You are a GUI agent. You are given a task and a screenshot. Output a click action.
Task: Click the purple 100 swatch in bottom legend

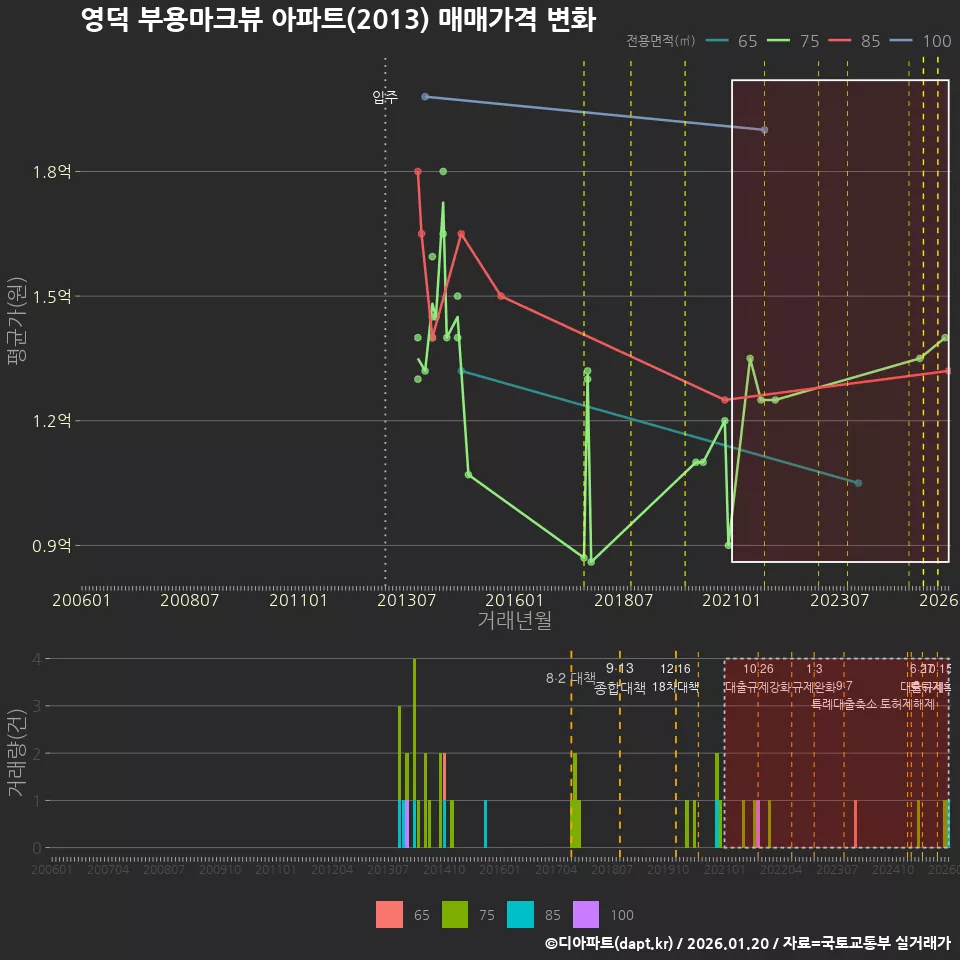point(586,914)
